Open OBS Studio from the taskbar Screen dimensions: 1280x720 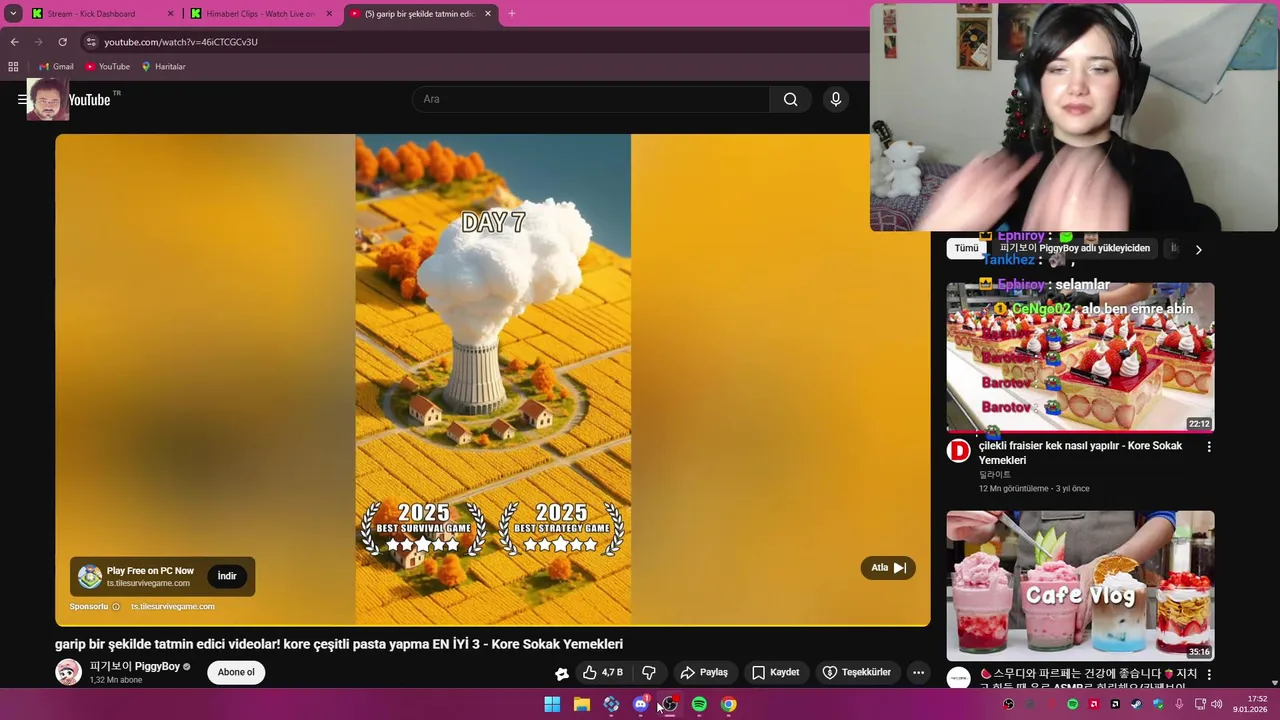670,704
